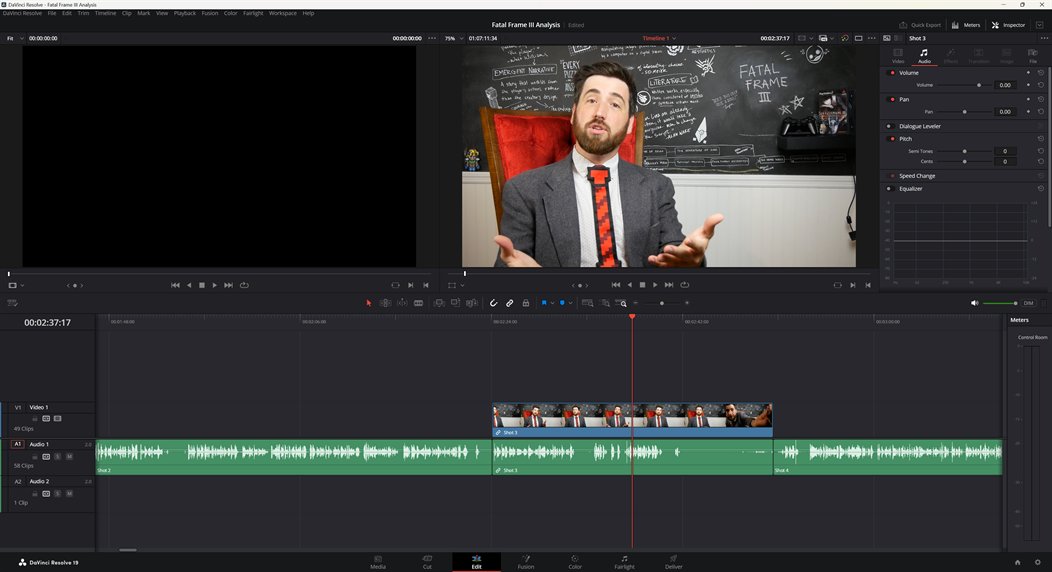The height and width of the screenshot is (572, 1052).
Task: Expand the top-right workspace panel chevron
Action: [x=1039, y=25]
